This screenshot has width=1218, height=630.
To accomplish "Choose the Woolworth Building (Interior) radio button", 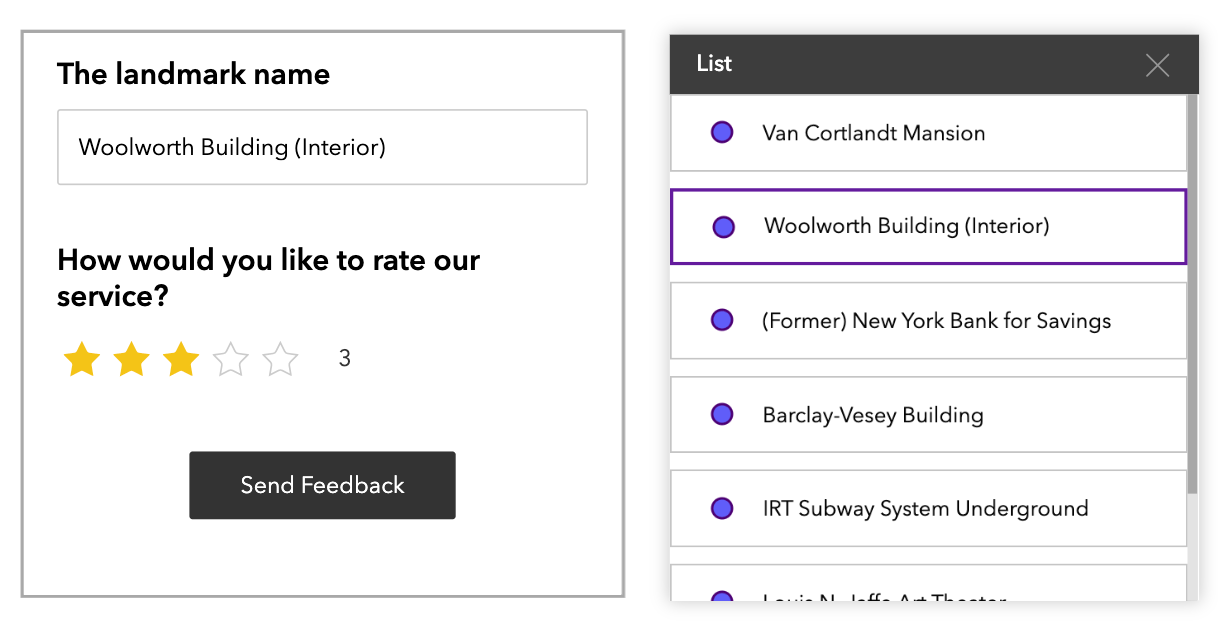I will [x=722, y=226].
